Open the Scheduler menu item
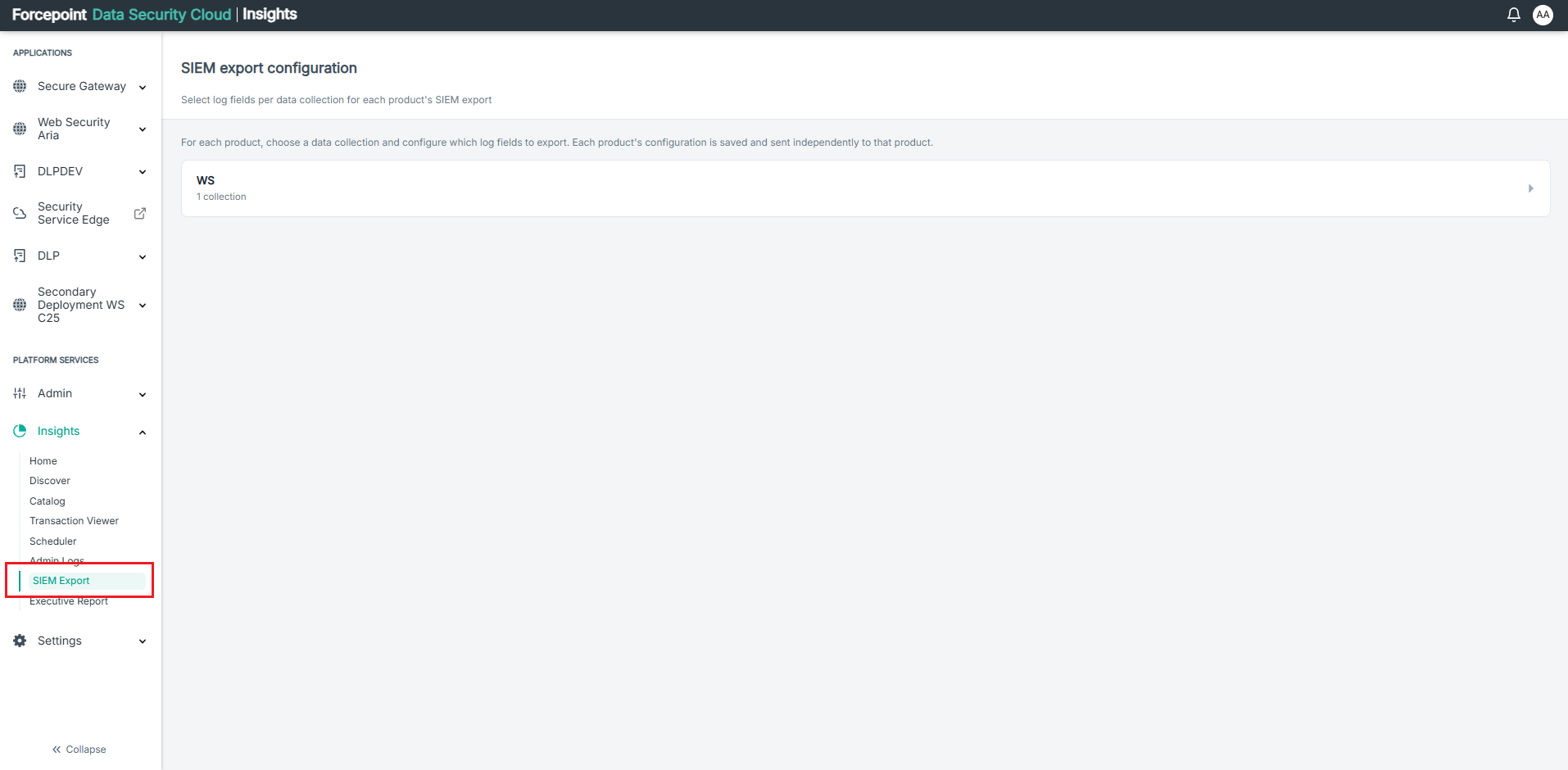This screenshot has height=770, width=1568. click(x=53, y=541)
